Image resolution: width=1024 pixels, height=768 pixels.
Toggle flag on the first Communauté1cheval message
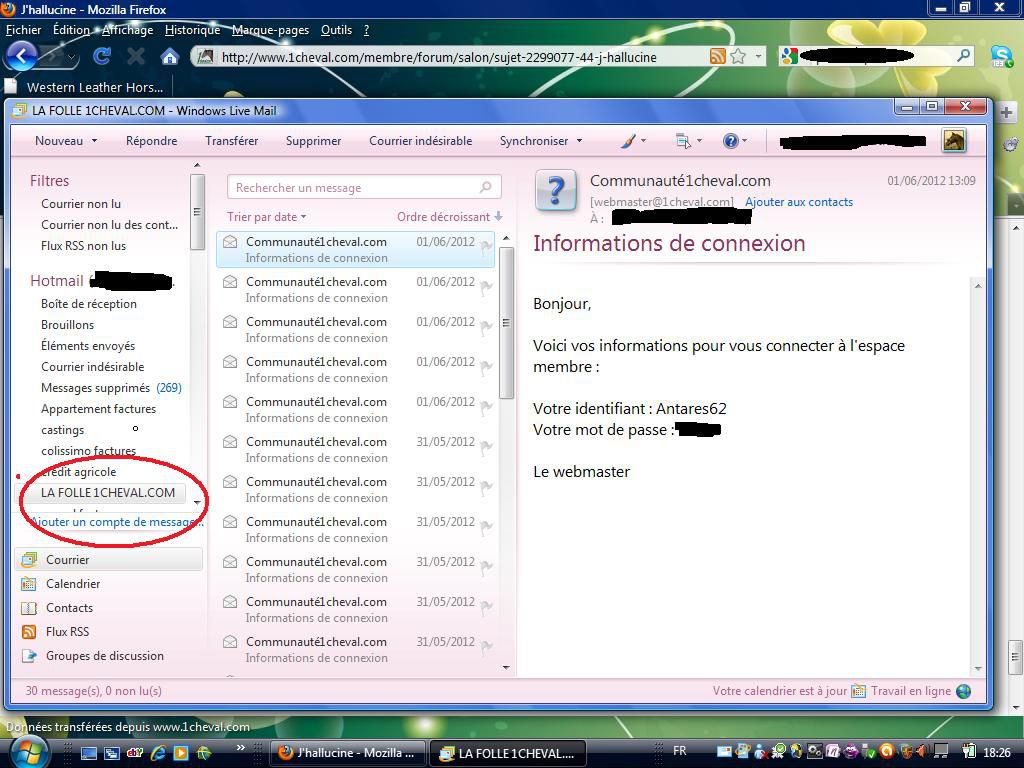(486, 247)
